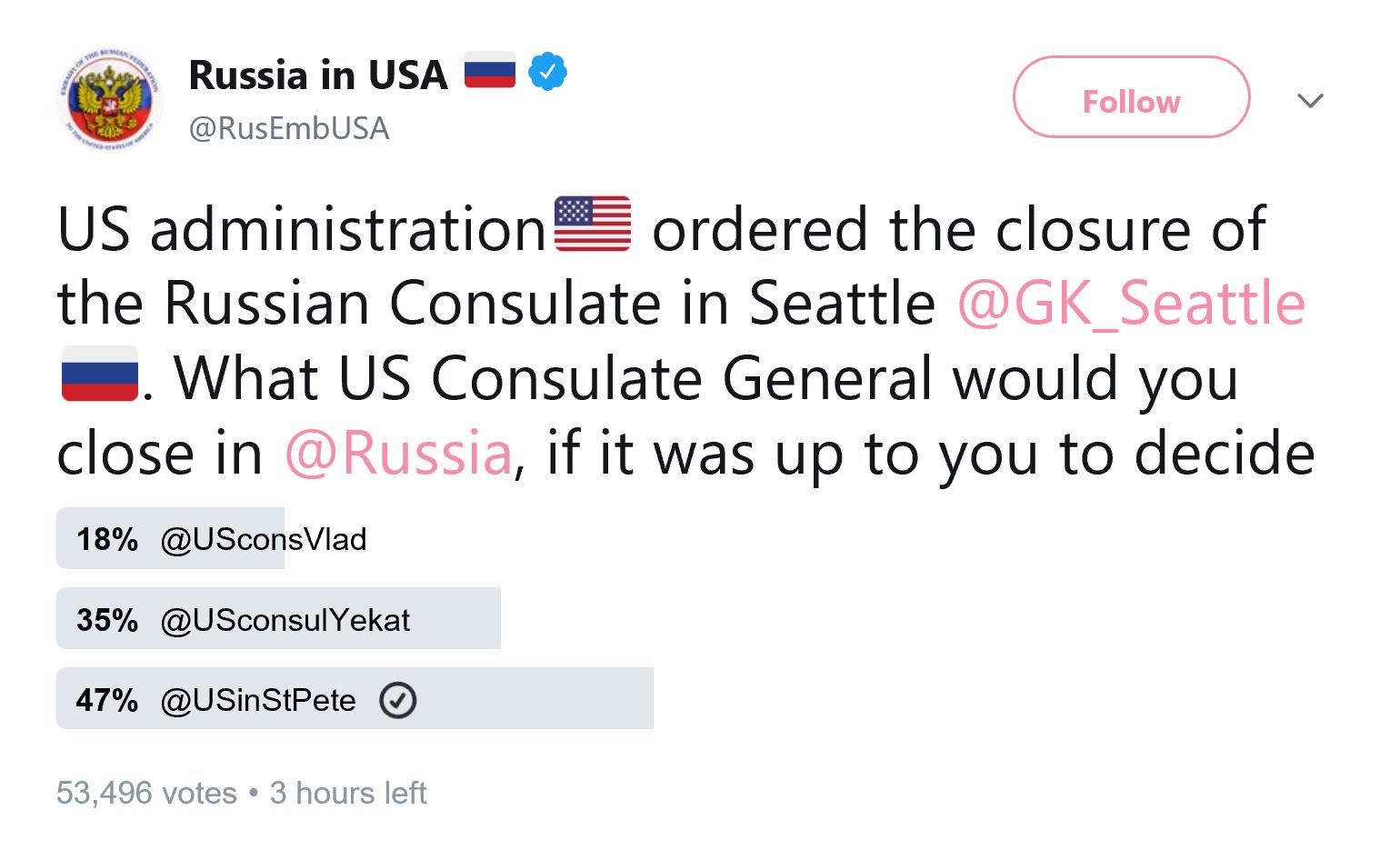Select the @USconsVlad poll option
The image size is (1400, 850).
click(264, 539)
